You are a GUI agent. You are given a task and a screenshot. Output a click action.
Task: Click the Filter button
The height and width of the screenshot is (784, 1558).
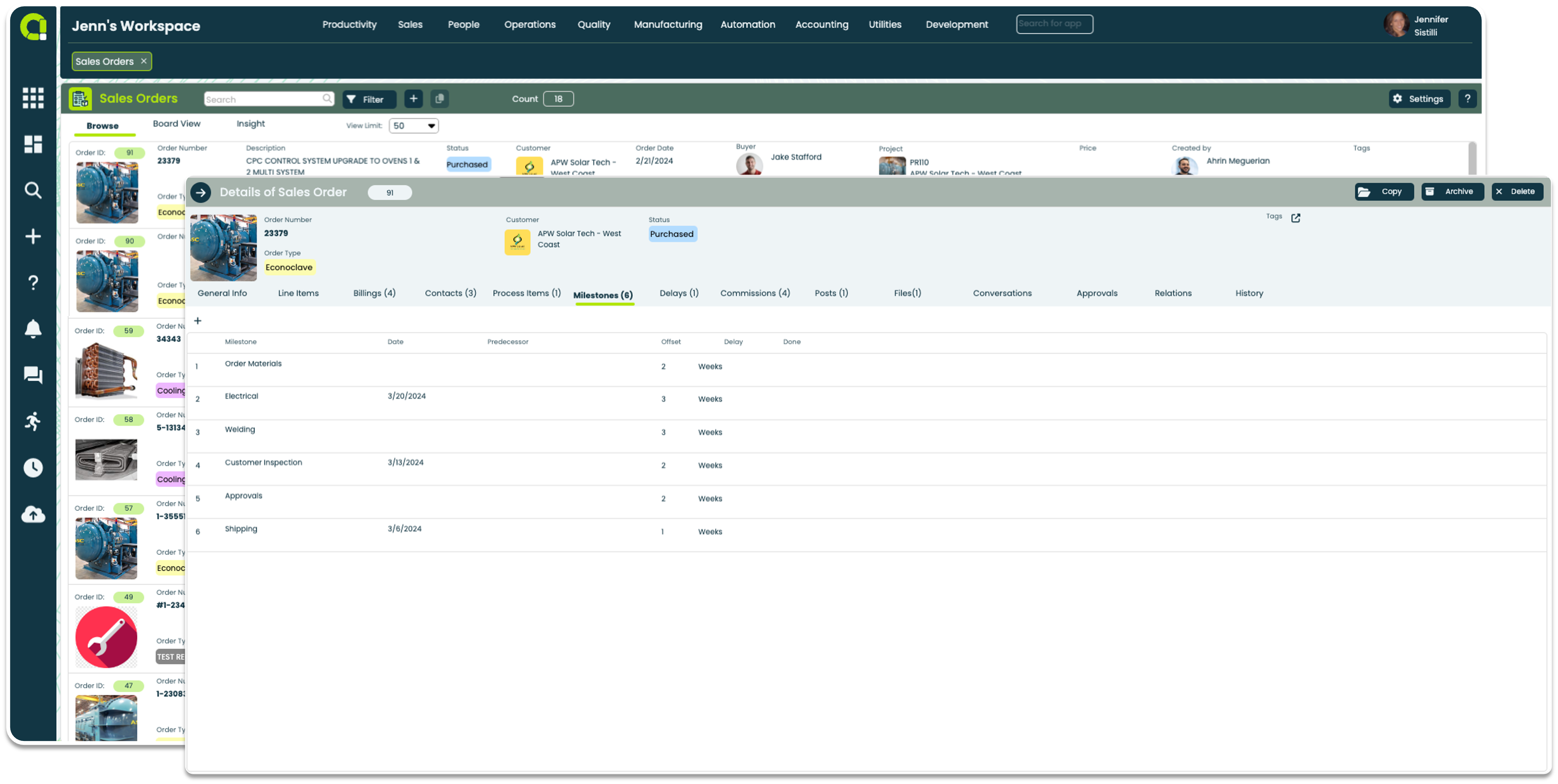(x=369, y=99)
